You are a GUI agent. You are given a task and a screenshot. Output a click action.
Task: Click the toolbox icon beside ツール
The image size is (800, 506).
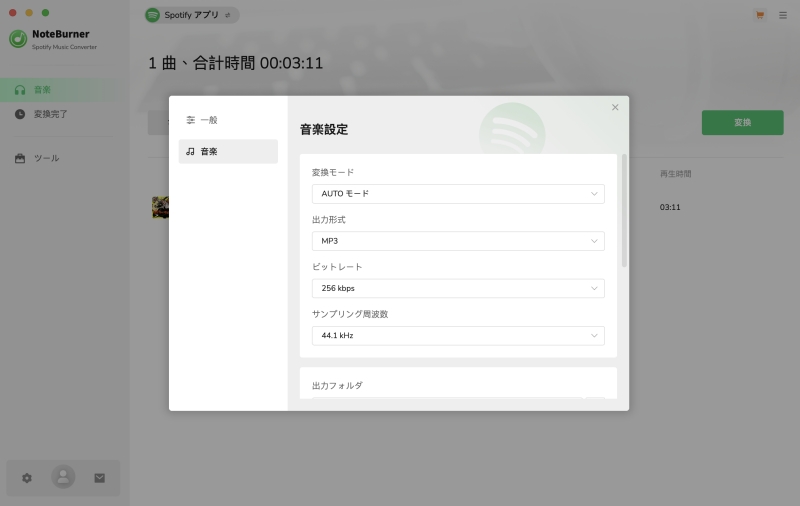20,158
